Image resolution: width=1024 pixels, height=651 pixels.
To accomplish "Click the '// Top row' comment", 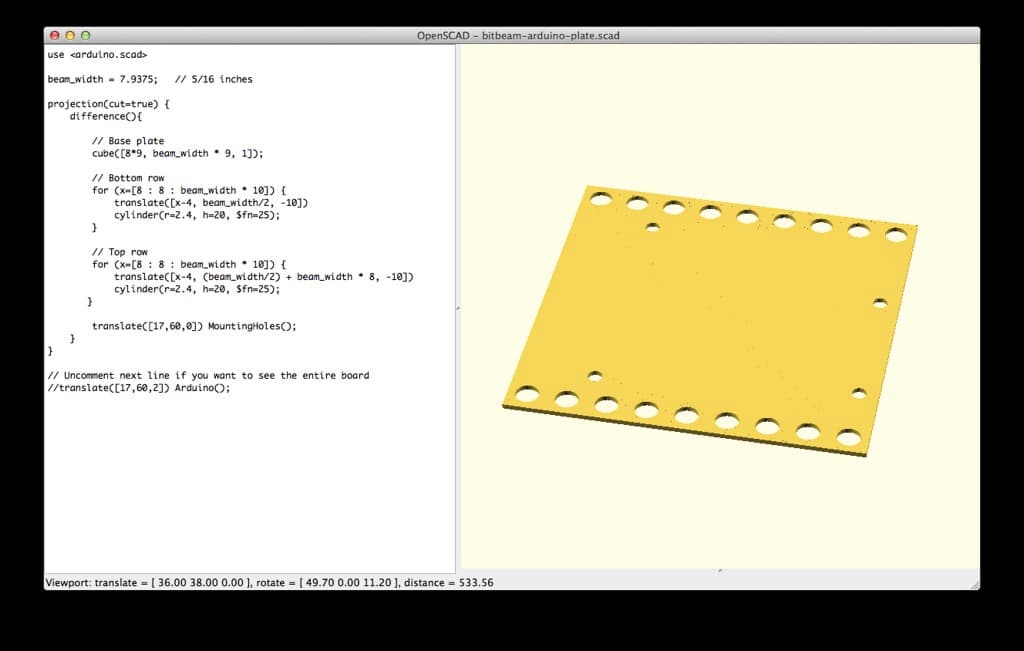I will tap(120, 252).
